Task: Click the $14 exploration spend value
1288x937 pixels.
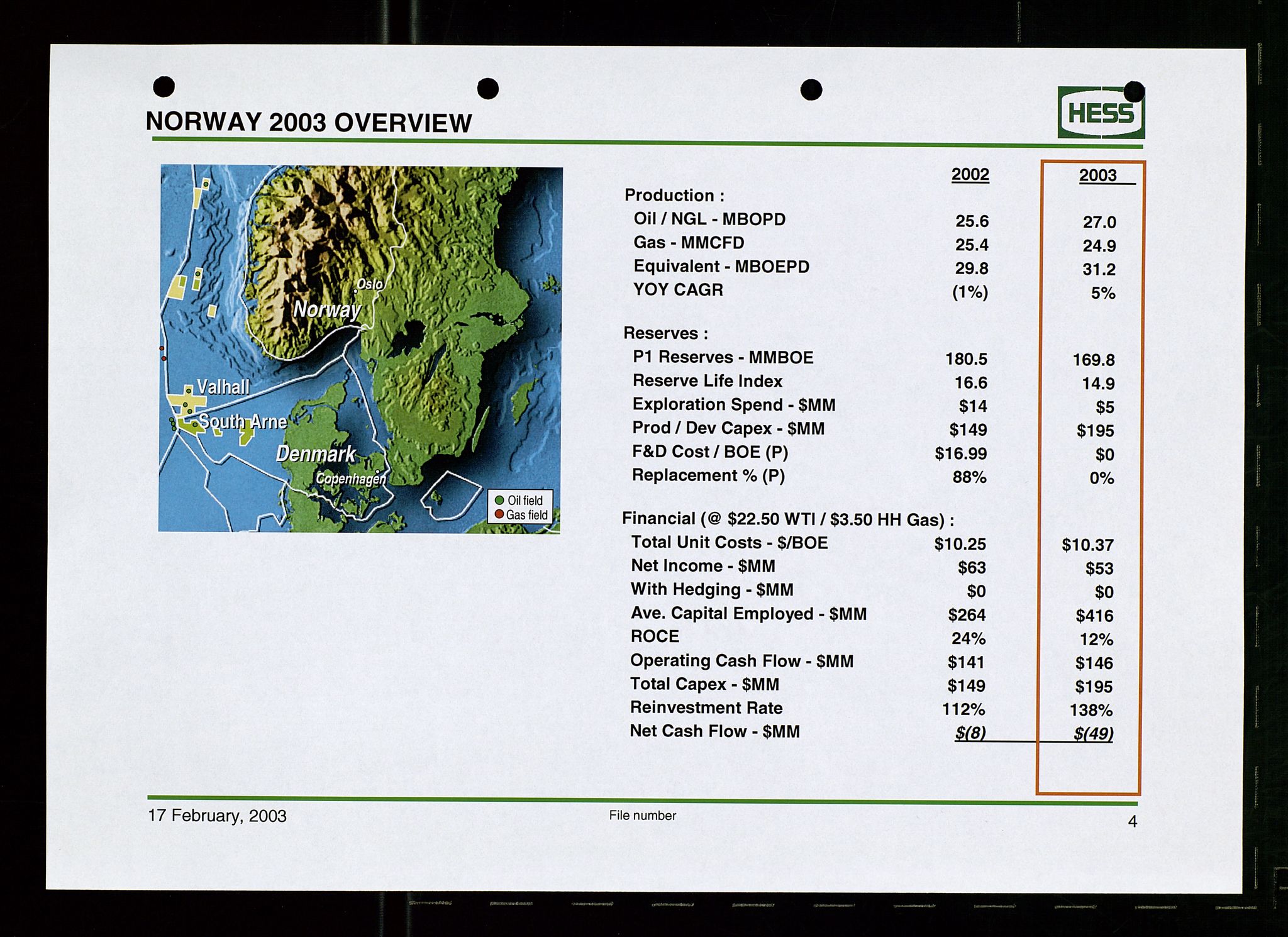Action: pos(973,407)
